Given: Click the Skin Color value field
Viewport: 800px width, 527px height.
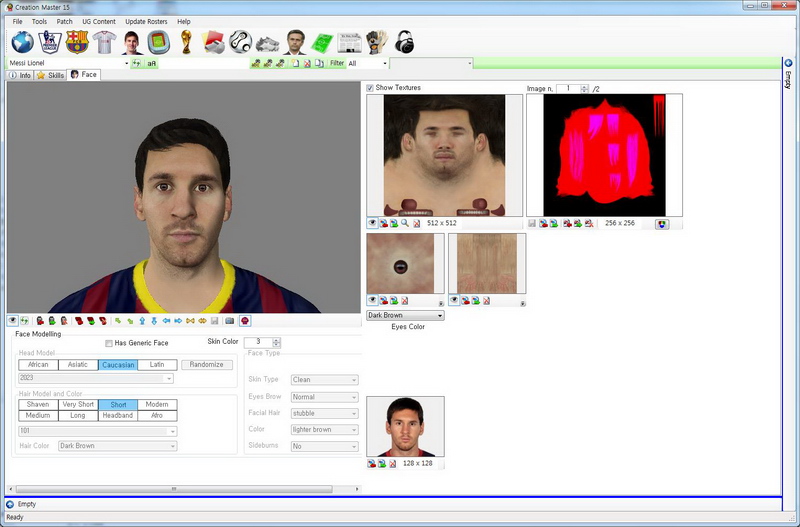Looking at the screenshot, I should tap(259, 343).
